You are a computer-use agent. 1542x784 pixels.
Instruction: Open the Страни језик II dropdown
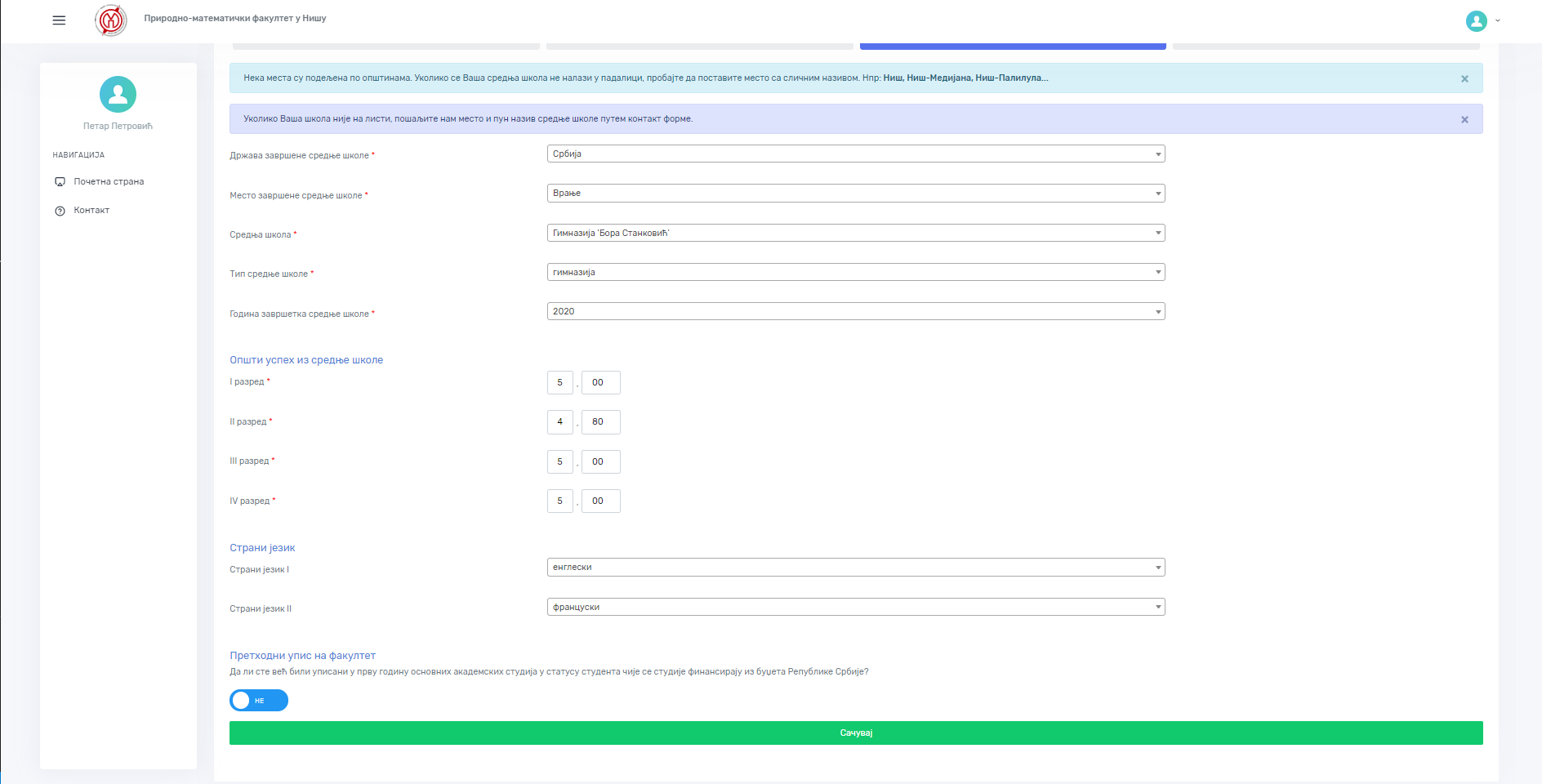pos(855,608)
